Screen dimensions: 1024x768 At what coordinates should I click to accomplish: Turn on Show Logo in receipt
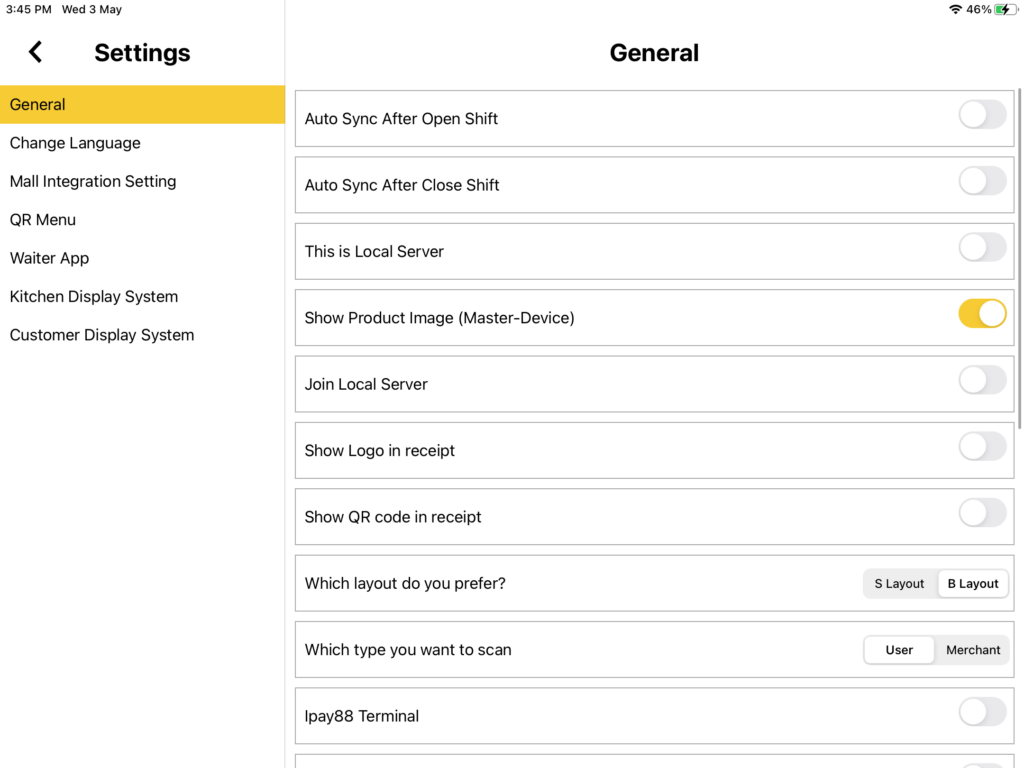(982, 447)
